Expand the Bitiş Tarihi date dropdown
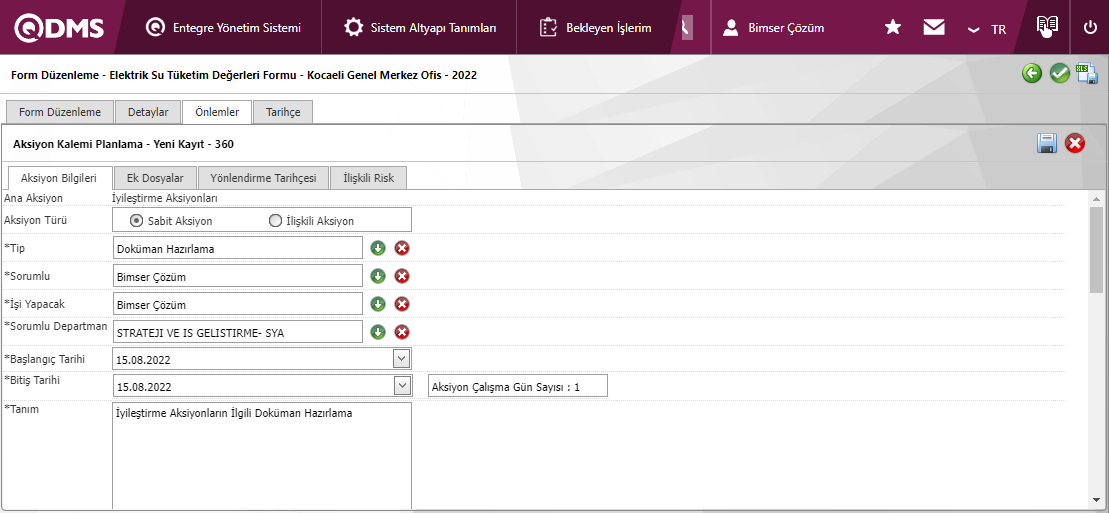The image size is (1109, 513). 401,385
